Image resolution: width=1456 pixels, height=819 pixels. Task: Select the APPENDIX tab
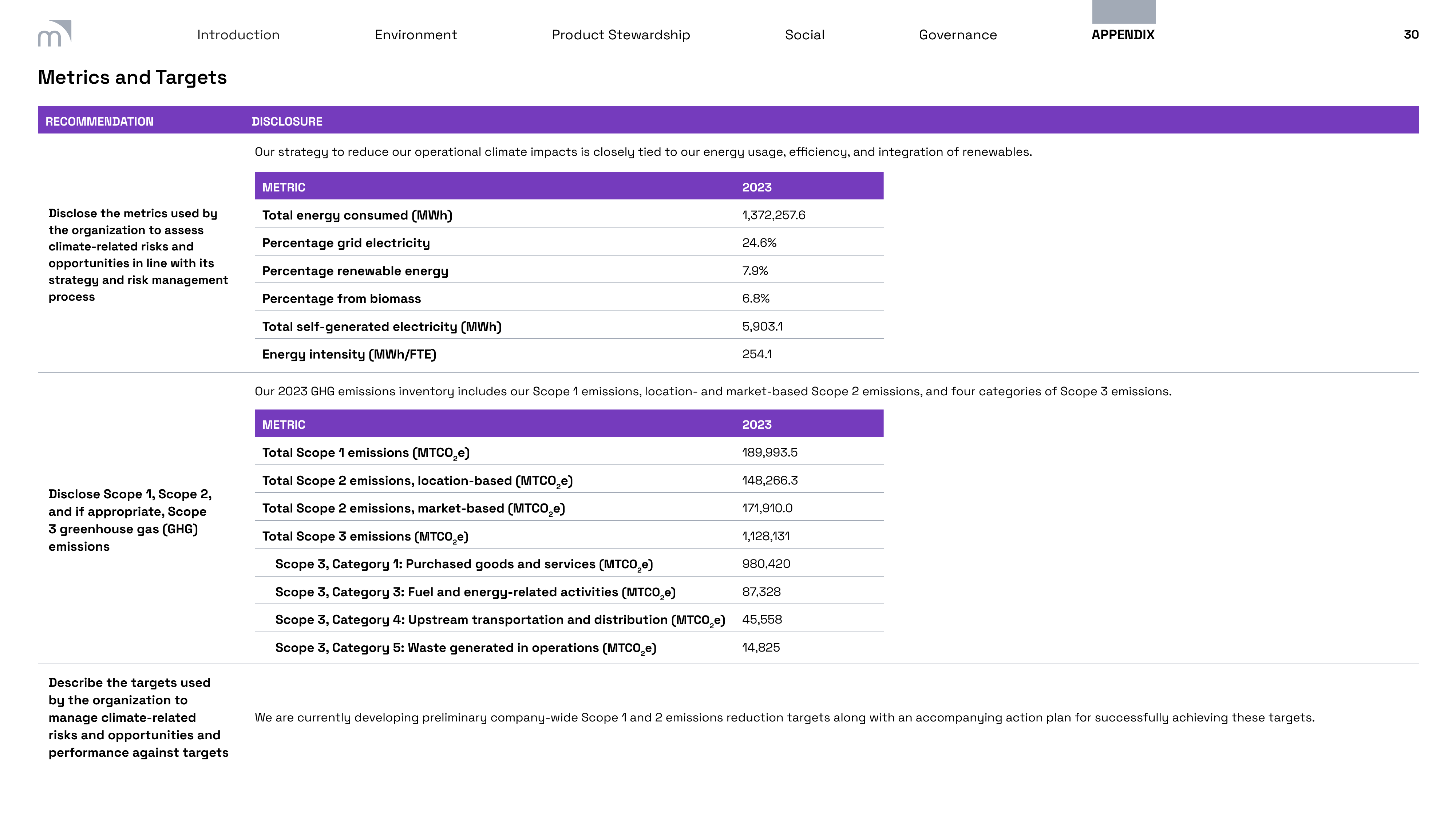coord(1123,35)
